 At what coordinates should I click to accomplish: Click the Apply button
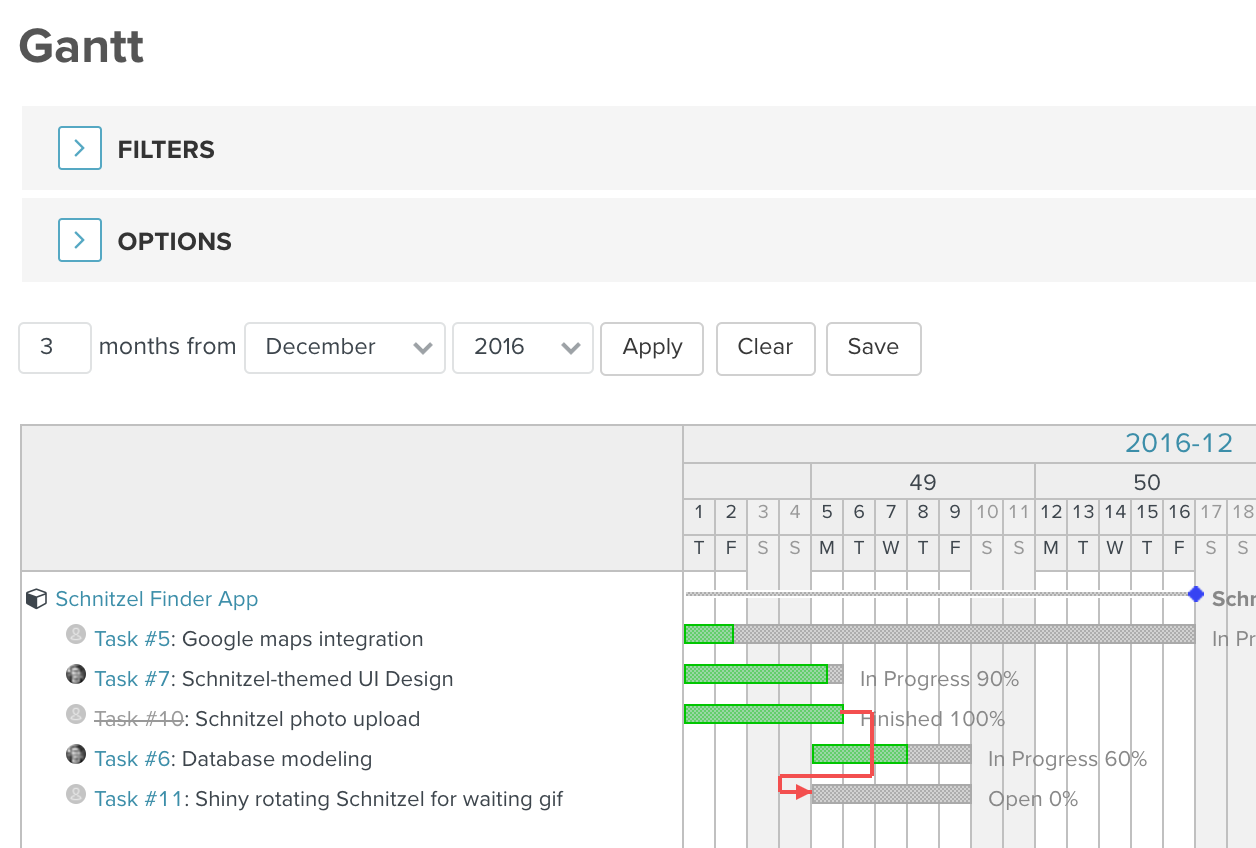(652, 348)
